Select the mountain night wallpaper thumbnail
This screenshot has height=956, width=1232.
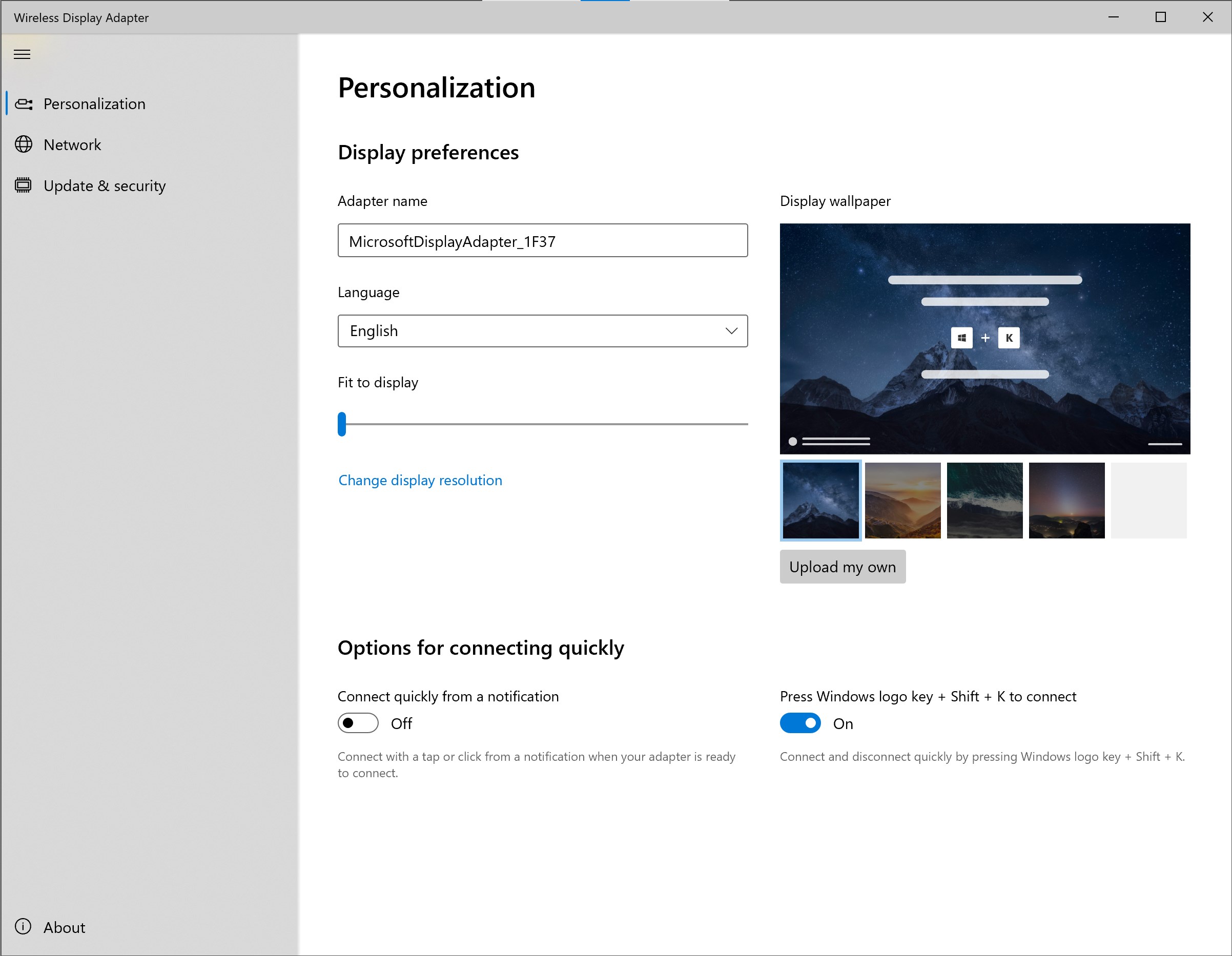819,500
